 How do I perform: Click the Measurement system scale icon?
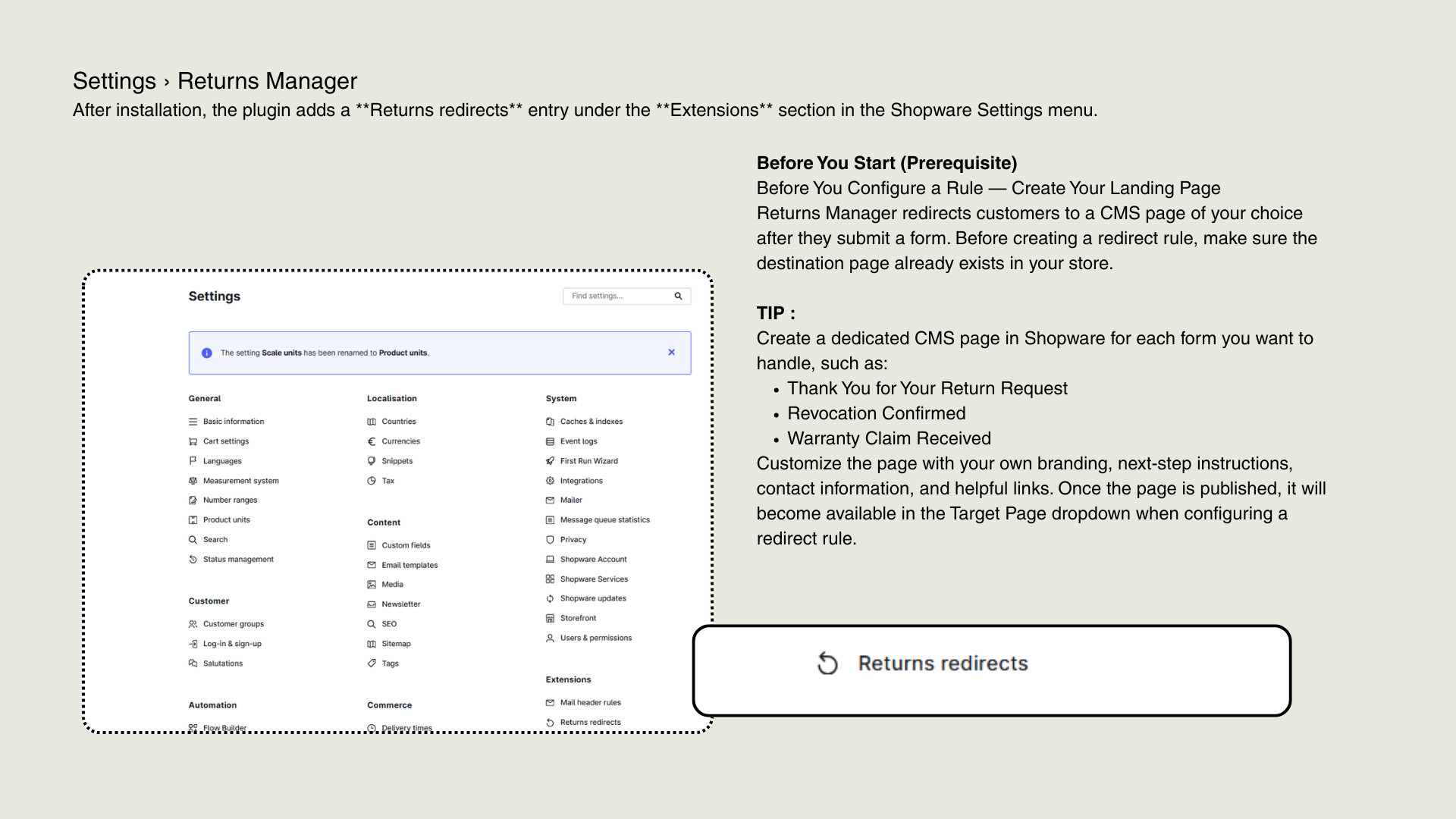[x=193, y=481]
